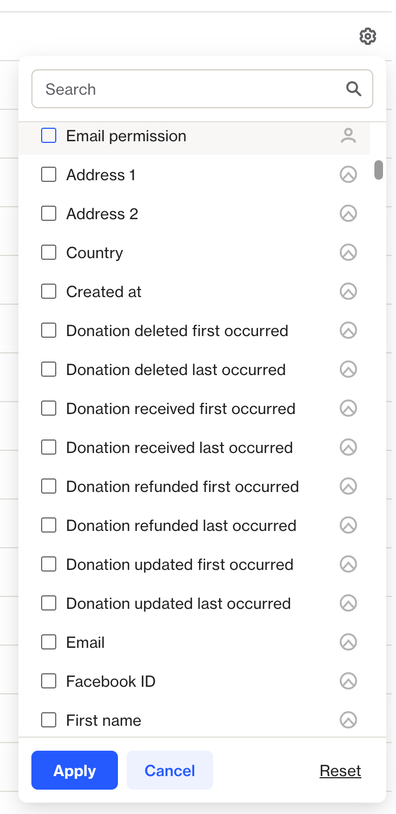Click the circled chevron icon beside First name
The image size is (396, 814).
tap(348, 720)
